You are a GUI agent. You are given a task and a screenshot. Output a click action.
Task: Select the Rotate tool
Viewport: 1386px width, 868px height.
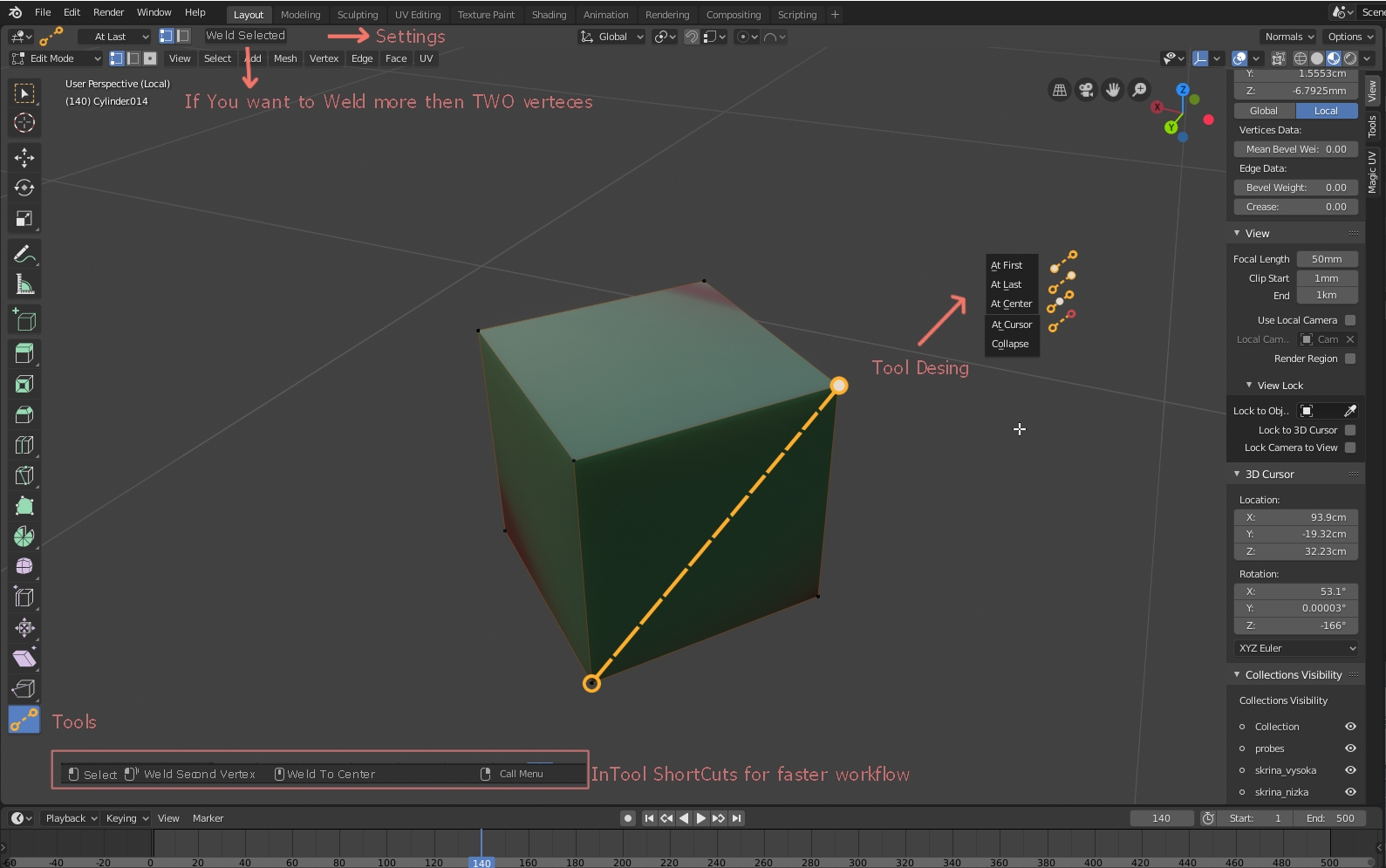click(24, 188)
